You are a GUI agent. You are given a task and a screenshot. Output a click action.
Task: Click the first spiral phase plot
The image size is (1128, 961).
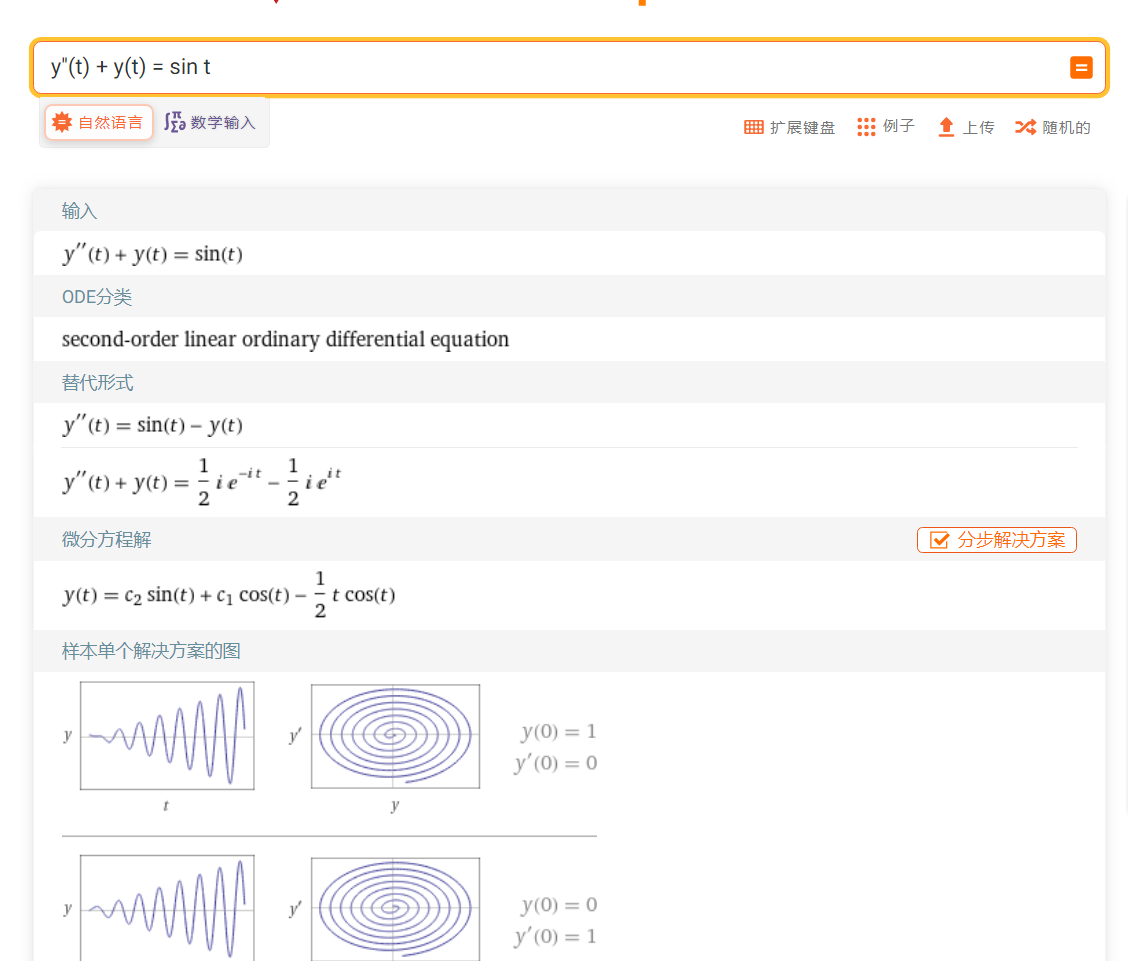coord(395,736)
